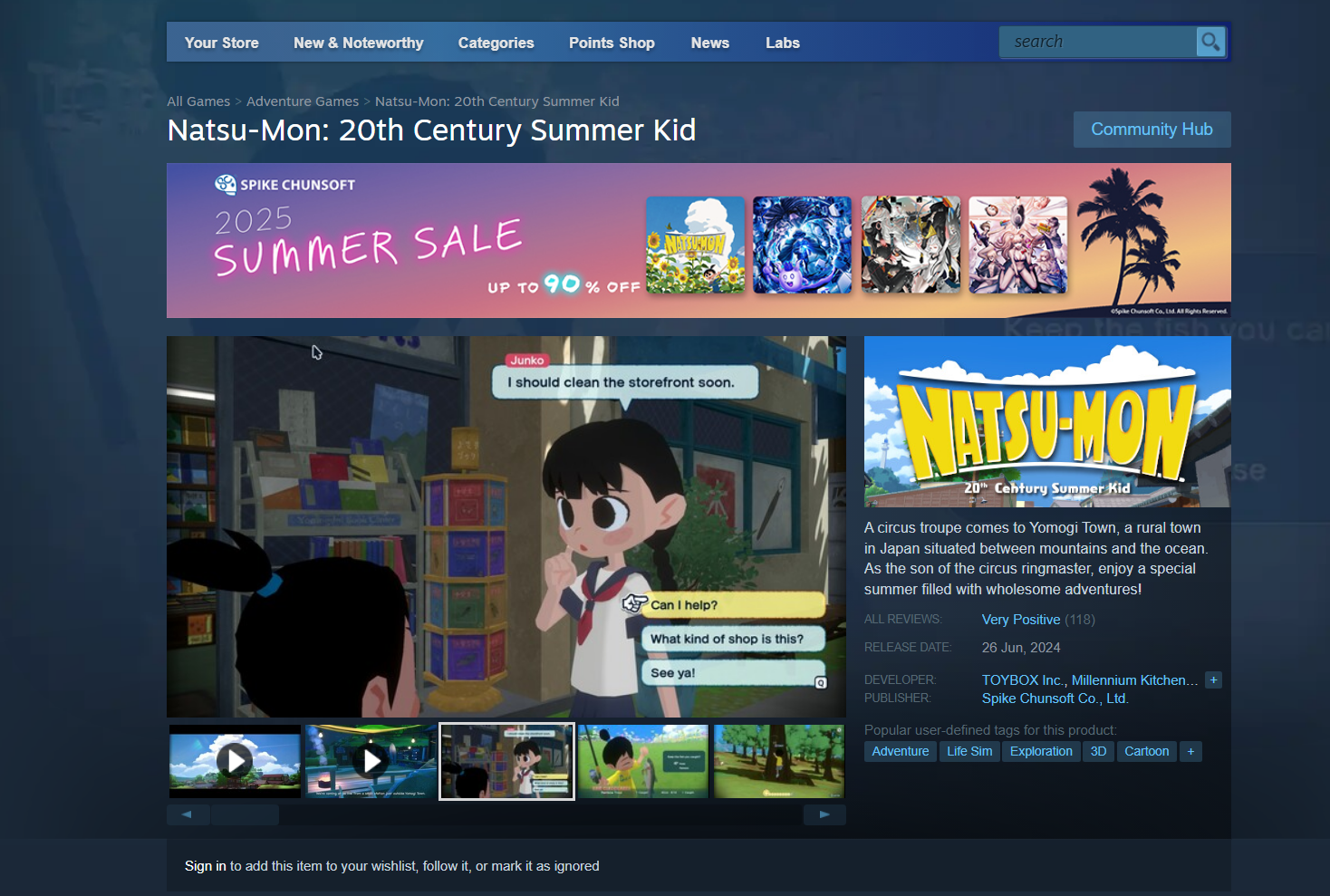
Task: Click the Community Hub button
Action: click(x=1152, y=130)
